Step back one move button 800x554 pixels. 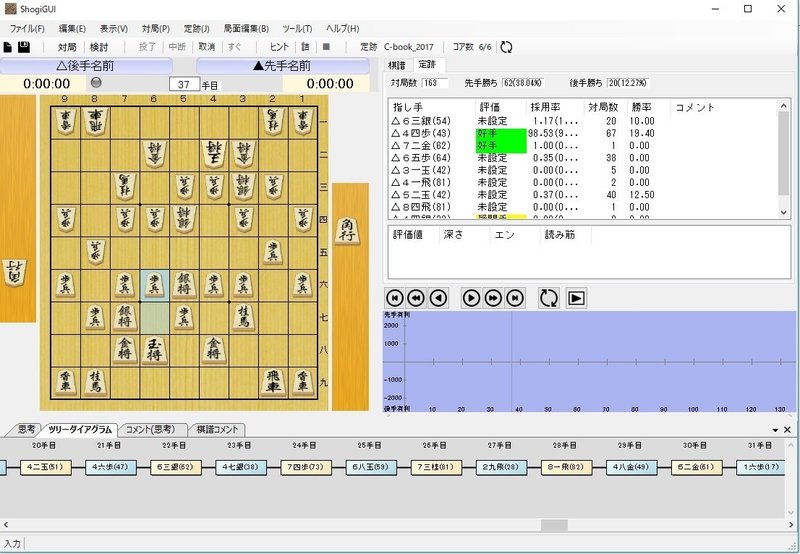[439, 297]
